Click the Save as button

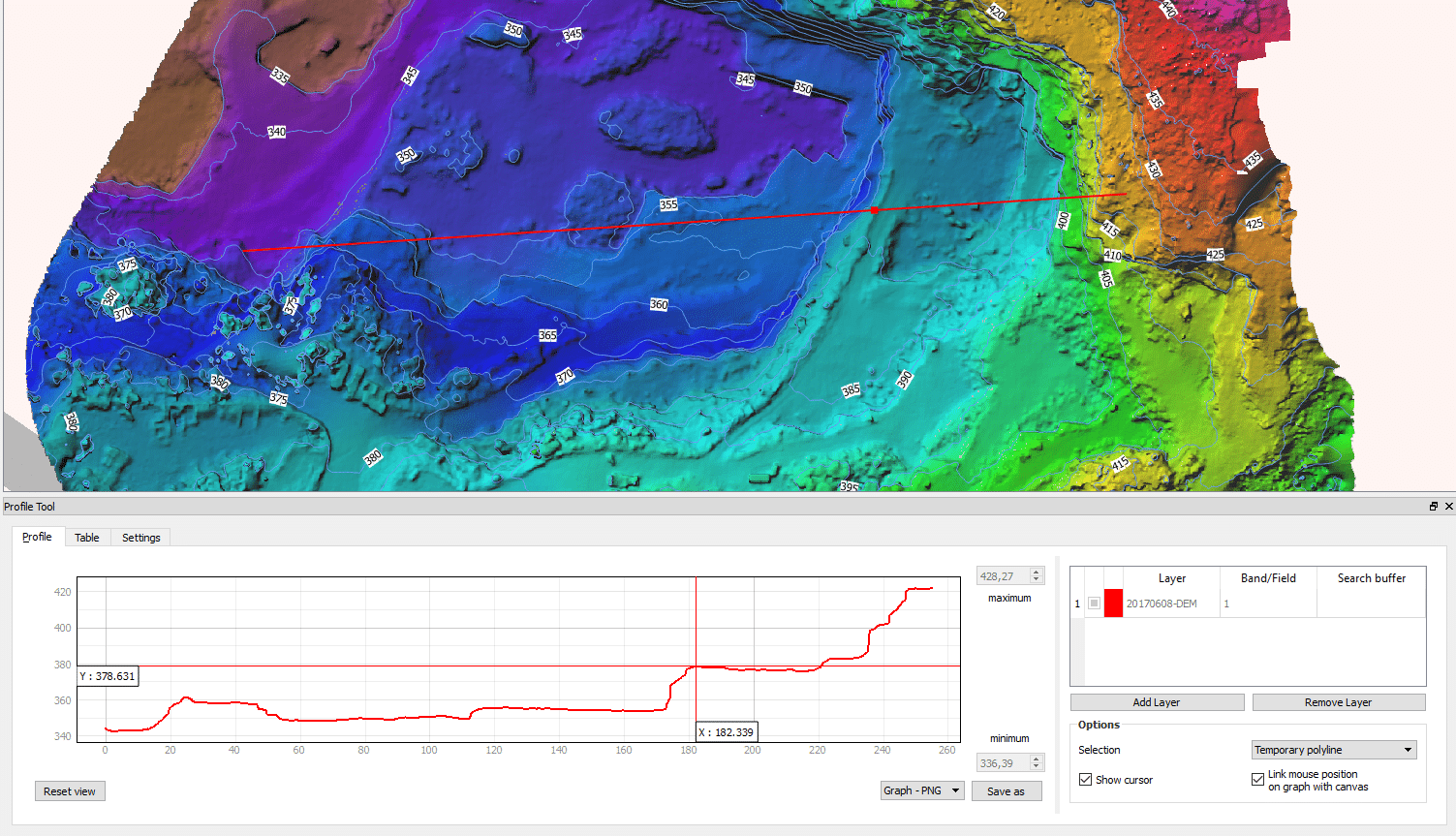[1006, 791]
